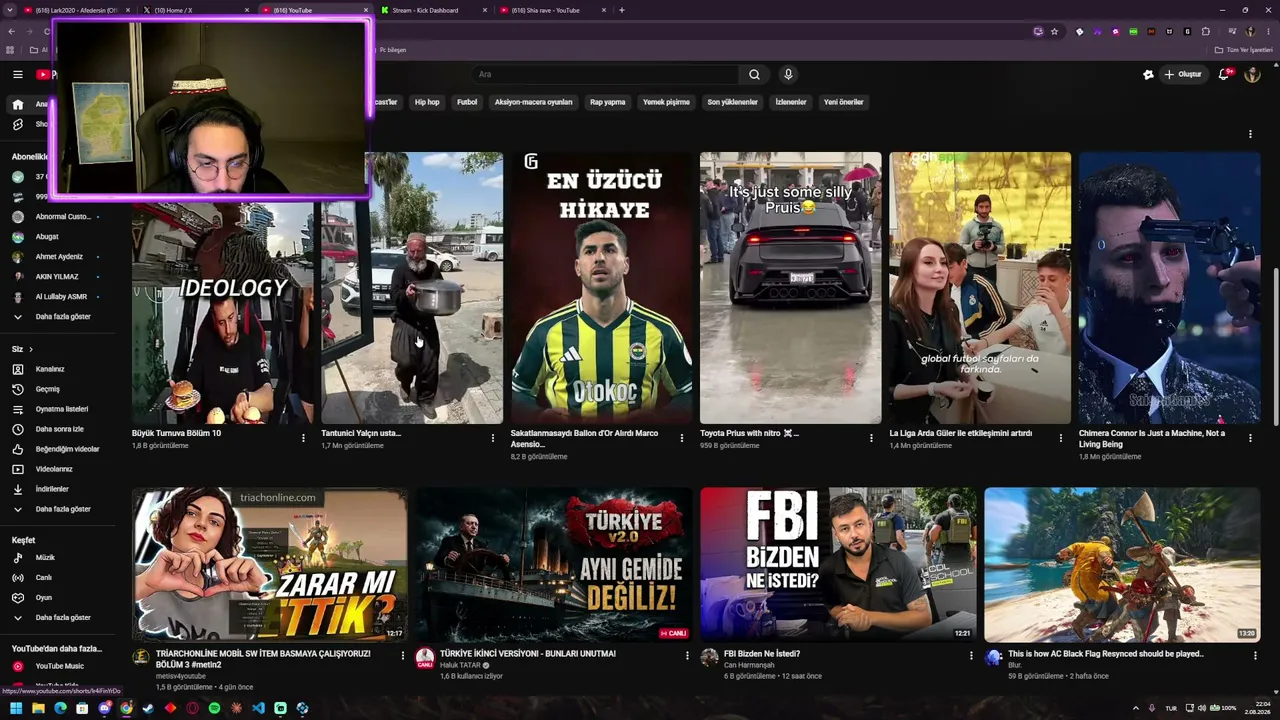1280x720 pixels.
Task: Open YouTube notifications bell
Action: (1224, 74)
